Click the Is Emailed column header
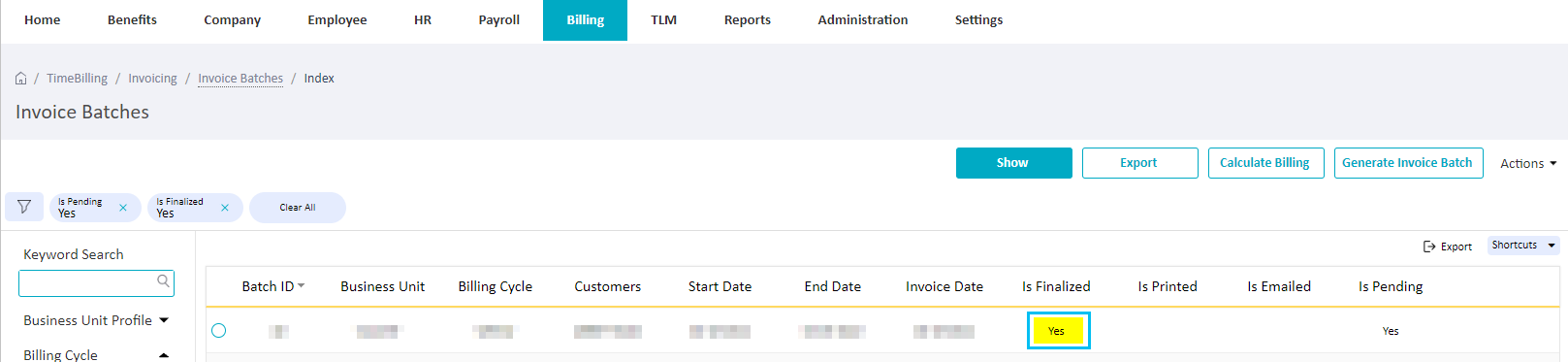The width and height of the screenshot is (1568, 362). pyautogui.click(x=1279, y=286)
